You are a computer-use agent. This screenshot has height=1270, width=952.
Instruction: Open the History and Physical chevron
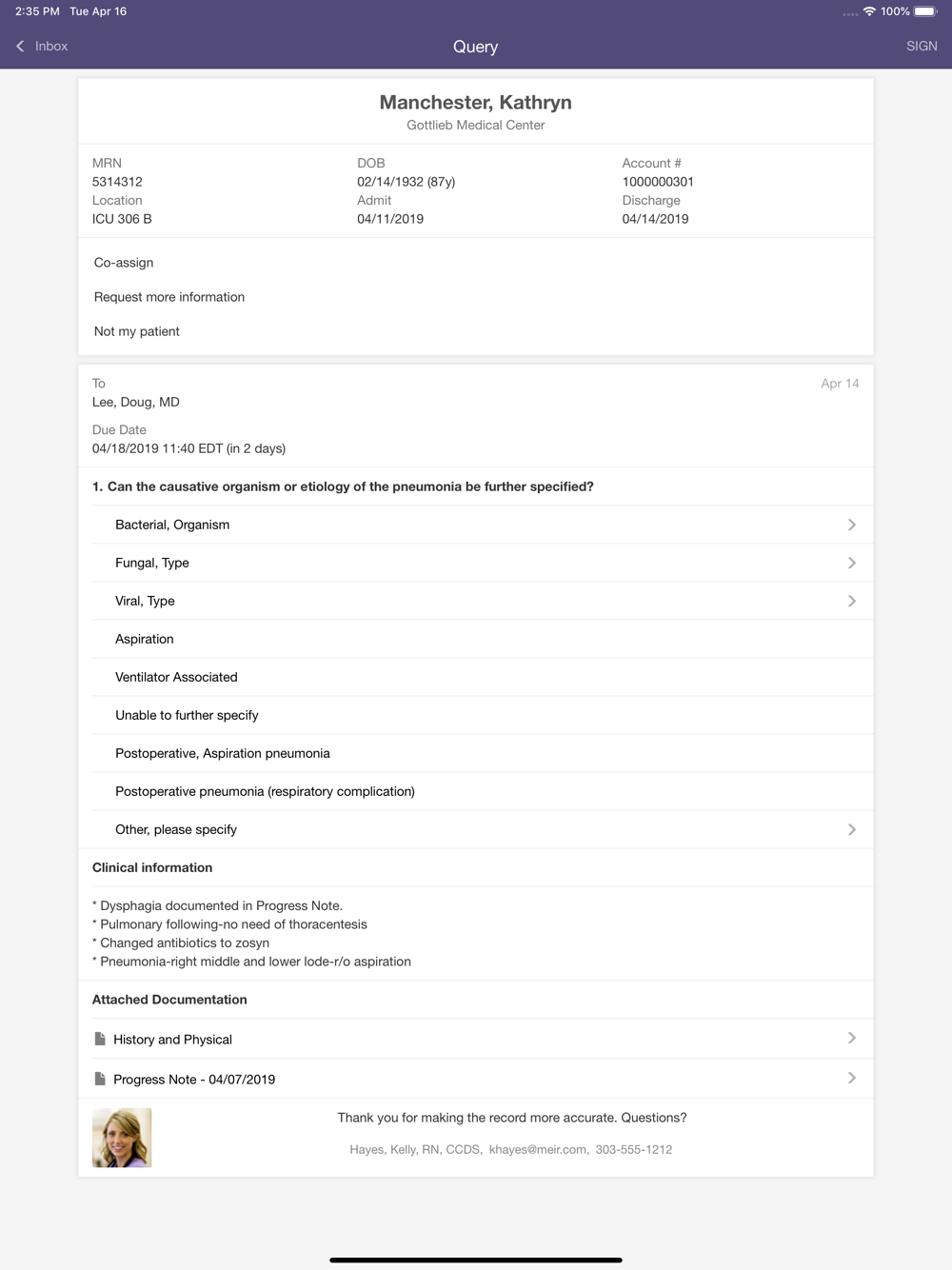(851, 1038)
